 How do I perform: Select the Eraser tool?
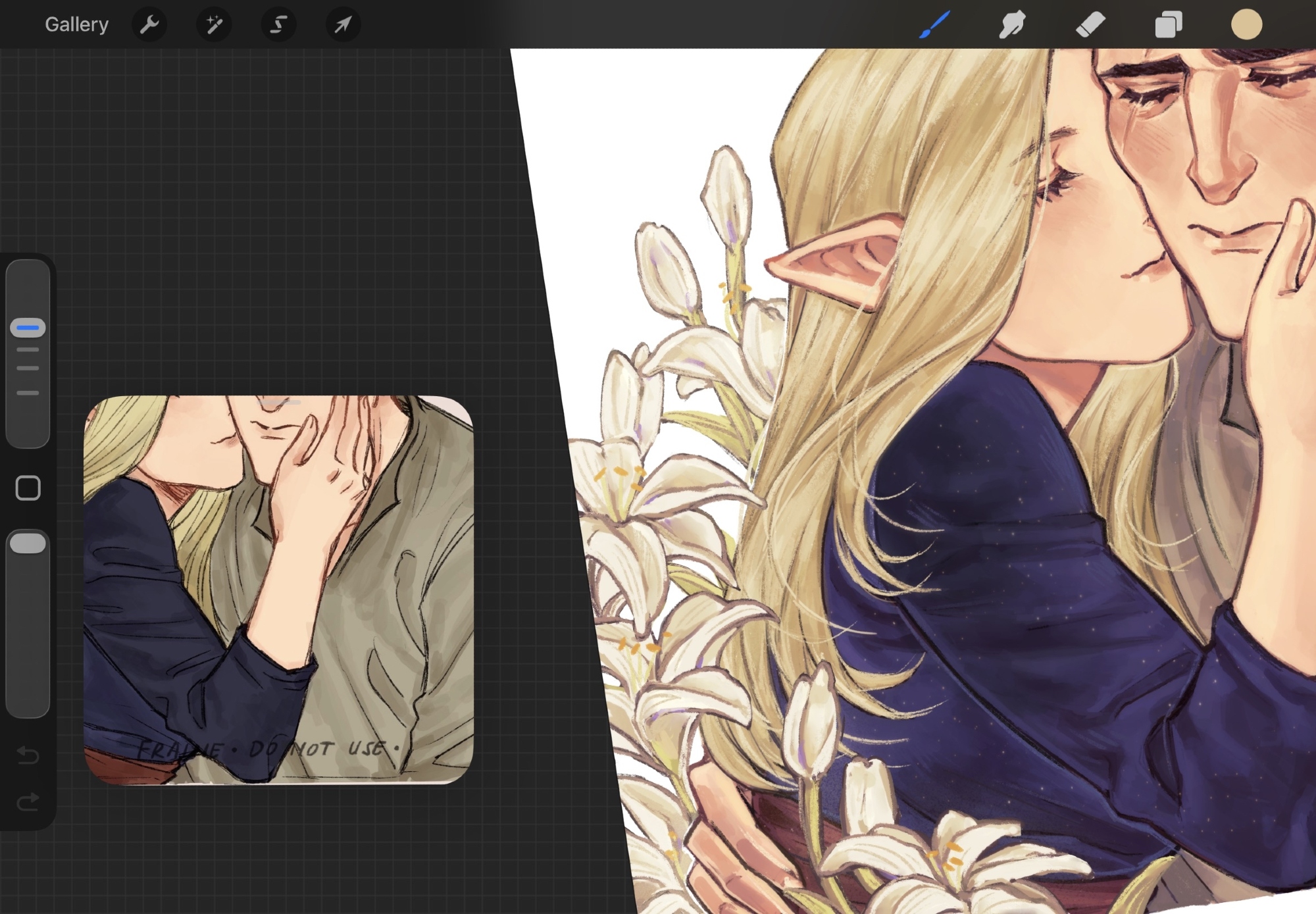1090,25
